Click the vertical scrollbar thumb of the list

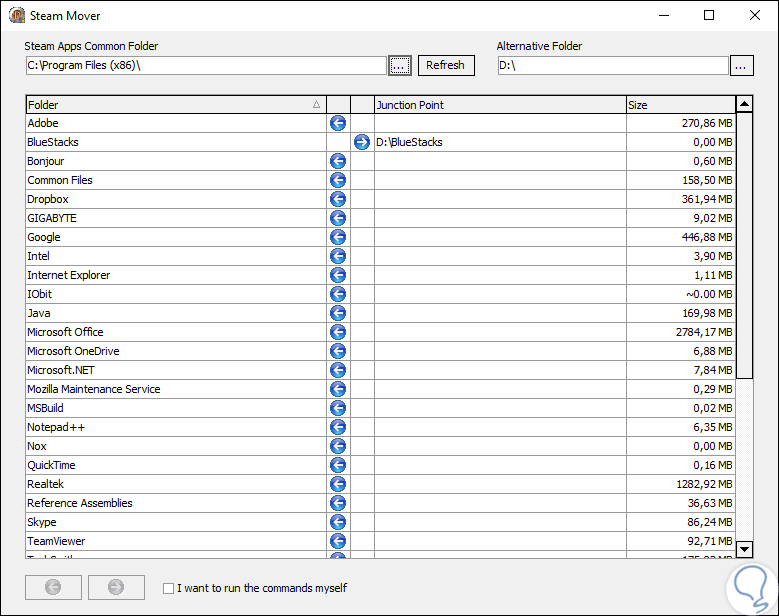744,245
